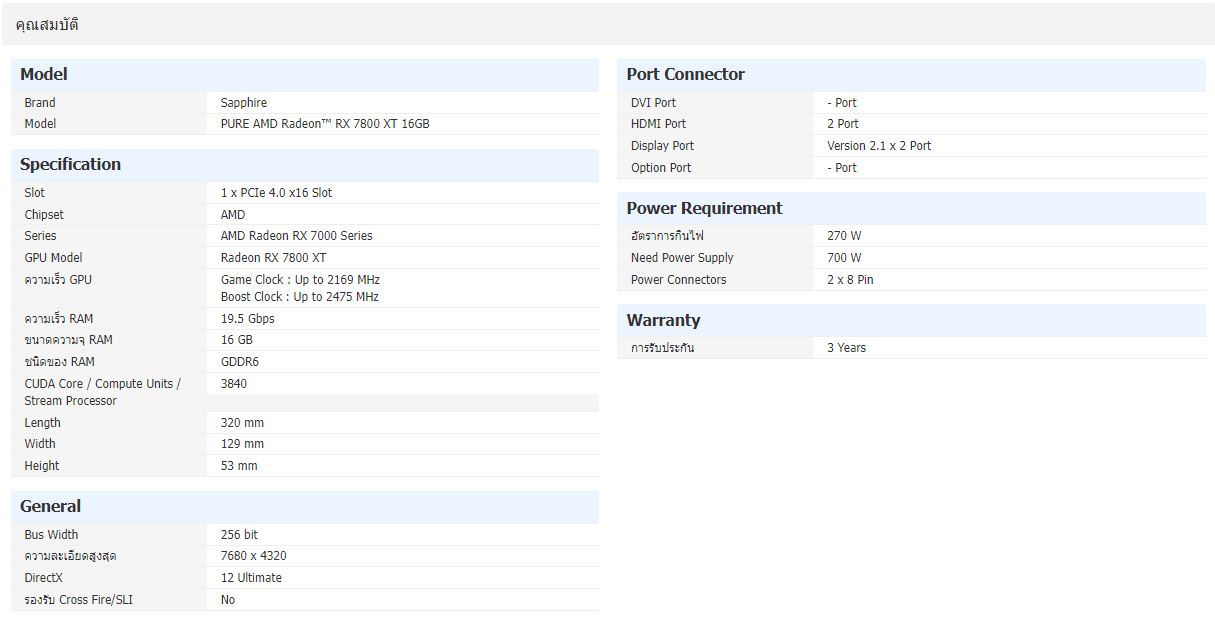This screenshot has width=1215, height=619.
Task: Select the Port Connector section heading
Action: click(x=685, y=74)
